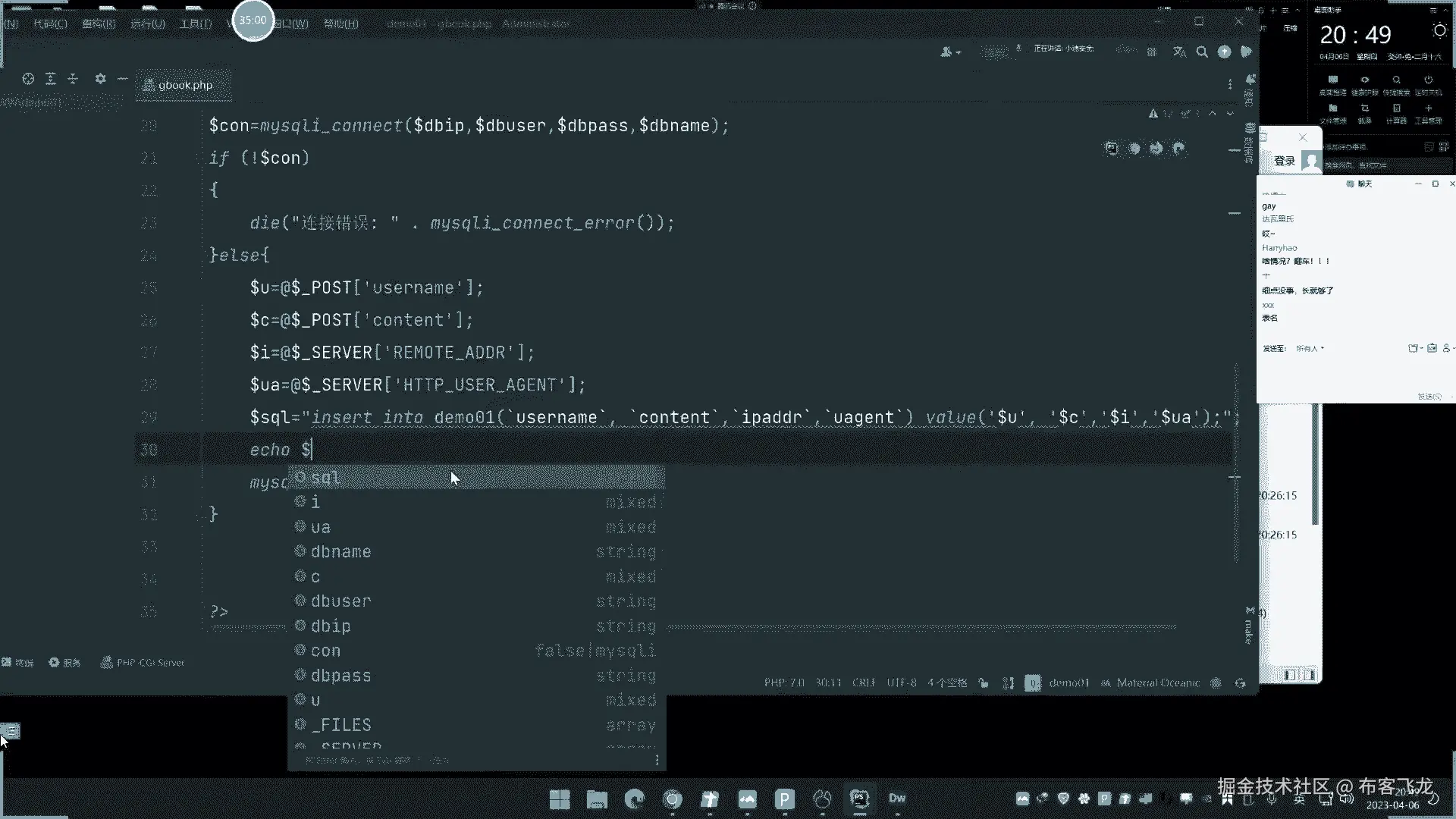
Task: Choose sql from the autocomplete list
Action: [x=325, y=479]
